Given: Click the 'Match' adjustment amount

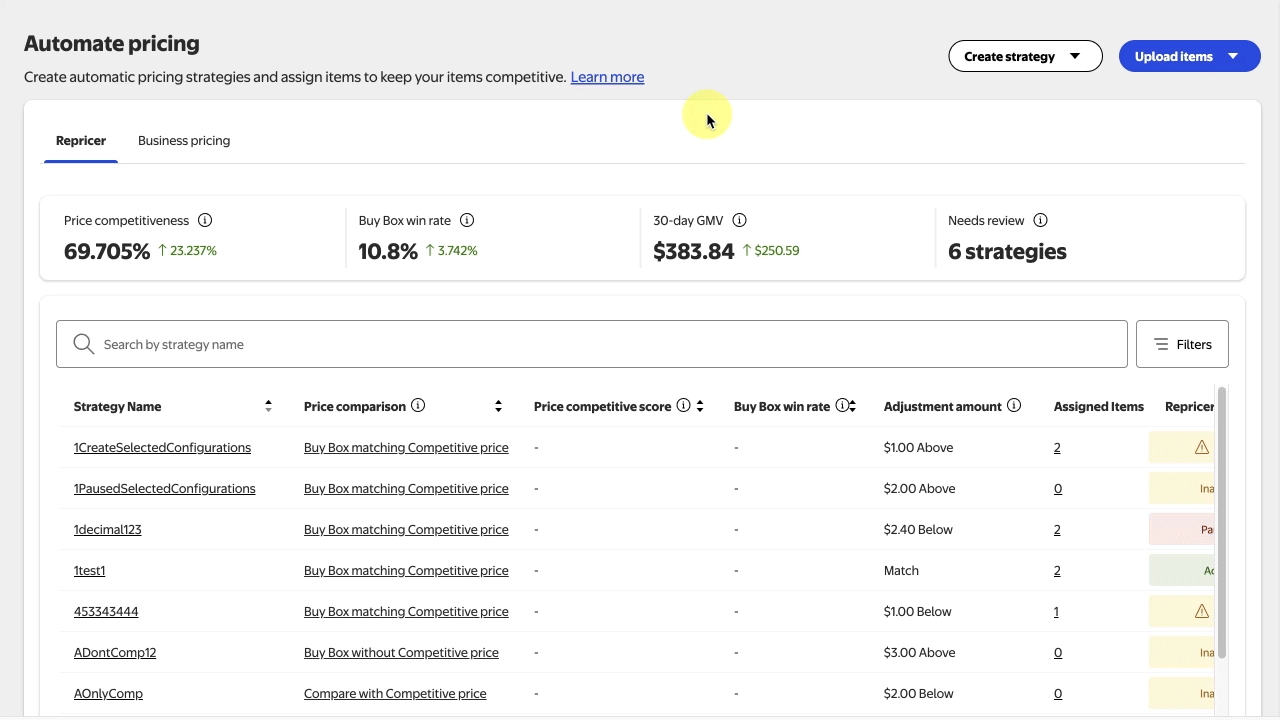Looking at the screenshot, I should [901, 570].
